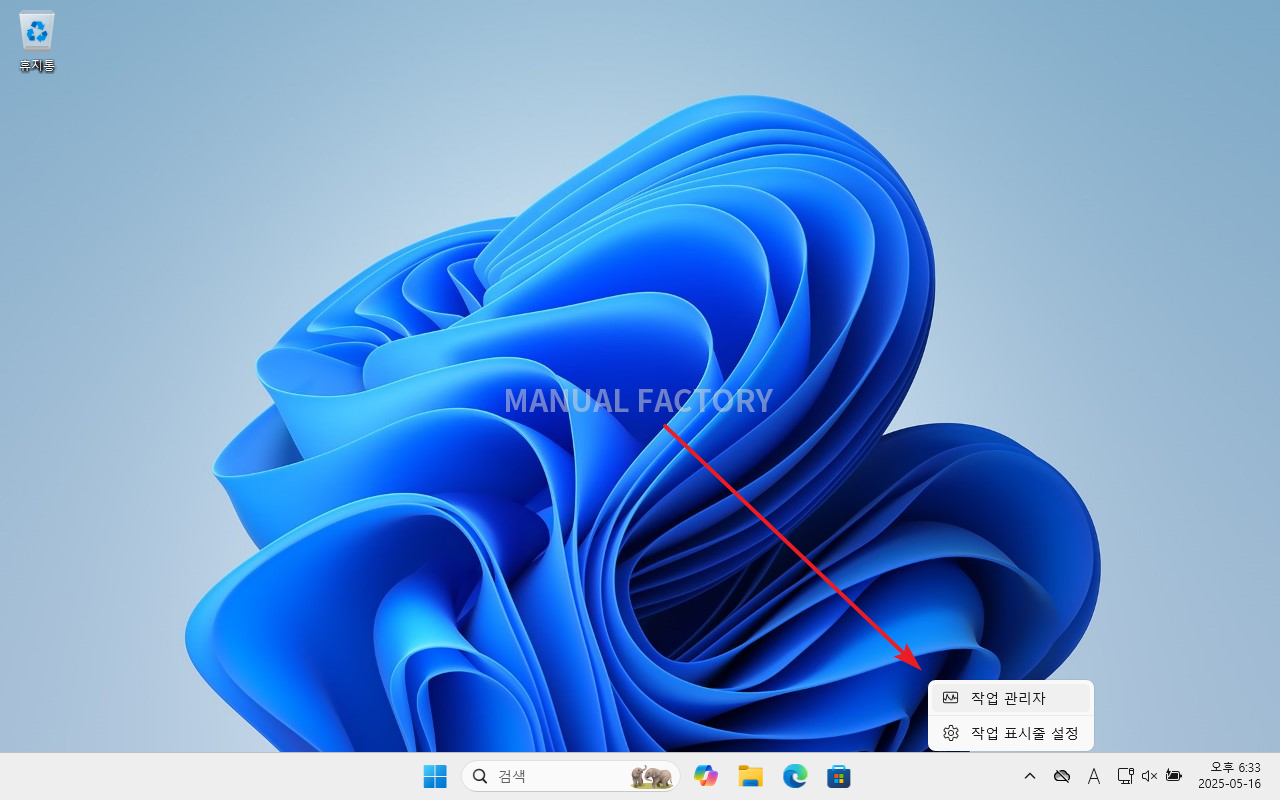Image resolution: width=1280 pixels, height=800 pixels.
Task: Open File Explorer from the taskbar
Action: (x=751, y=776)
